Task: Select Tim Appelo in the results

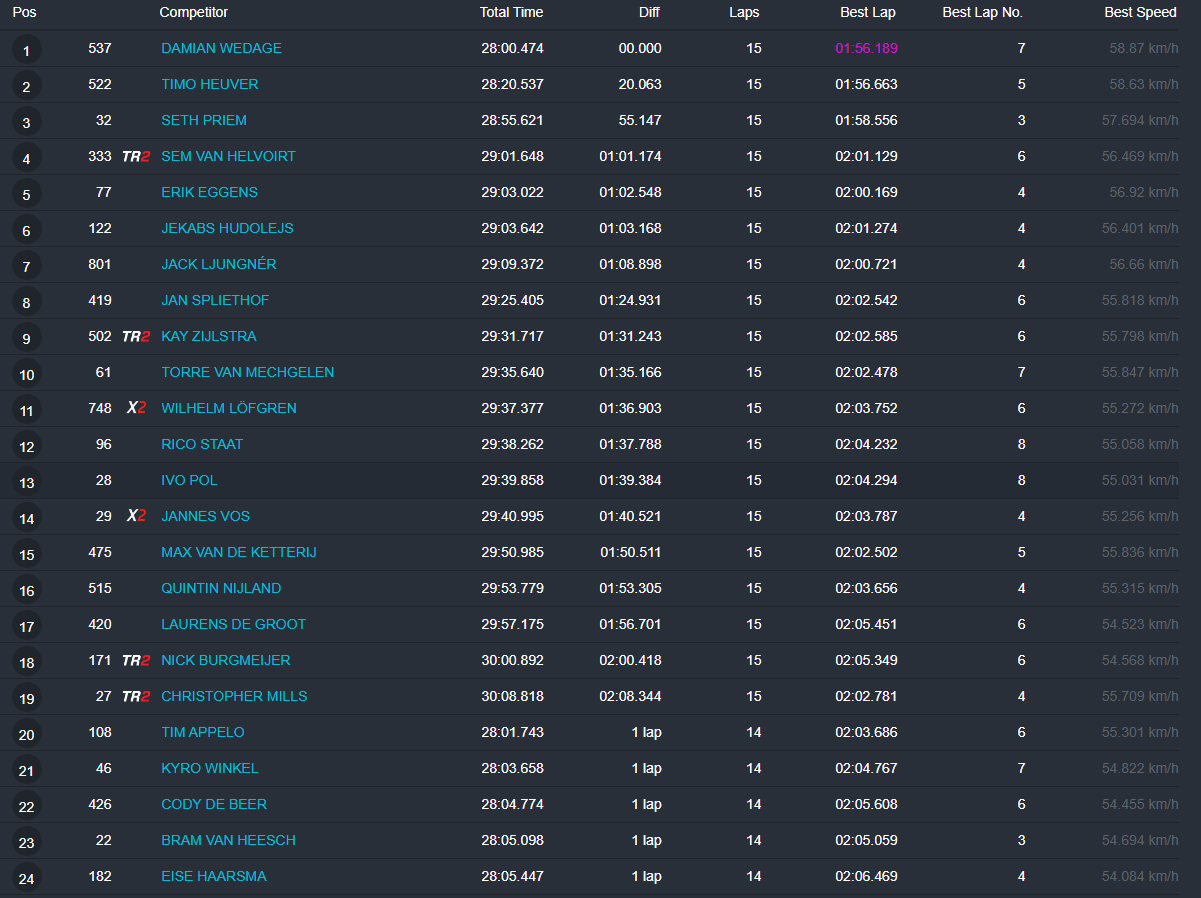Action: 202,732
